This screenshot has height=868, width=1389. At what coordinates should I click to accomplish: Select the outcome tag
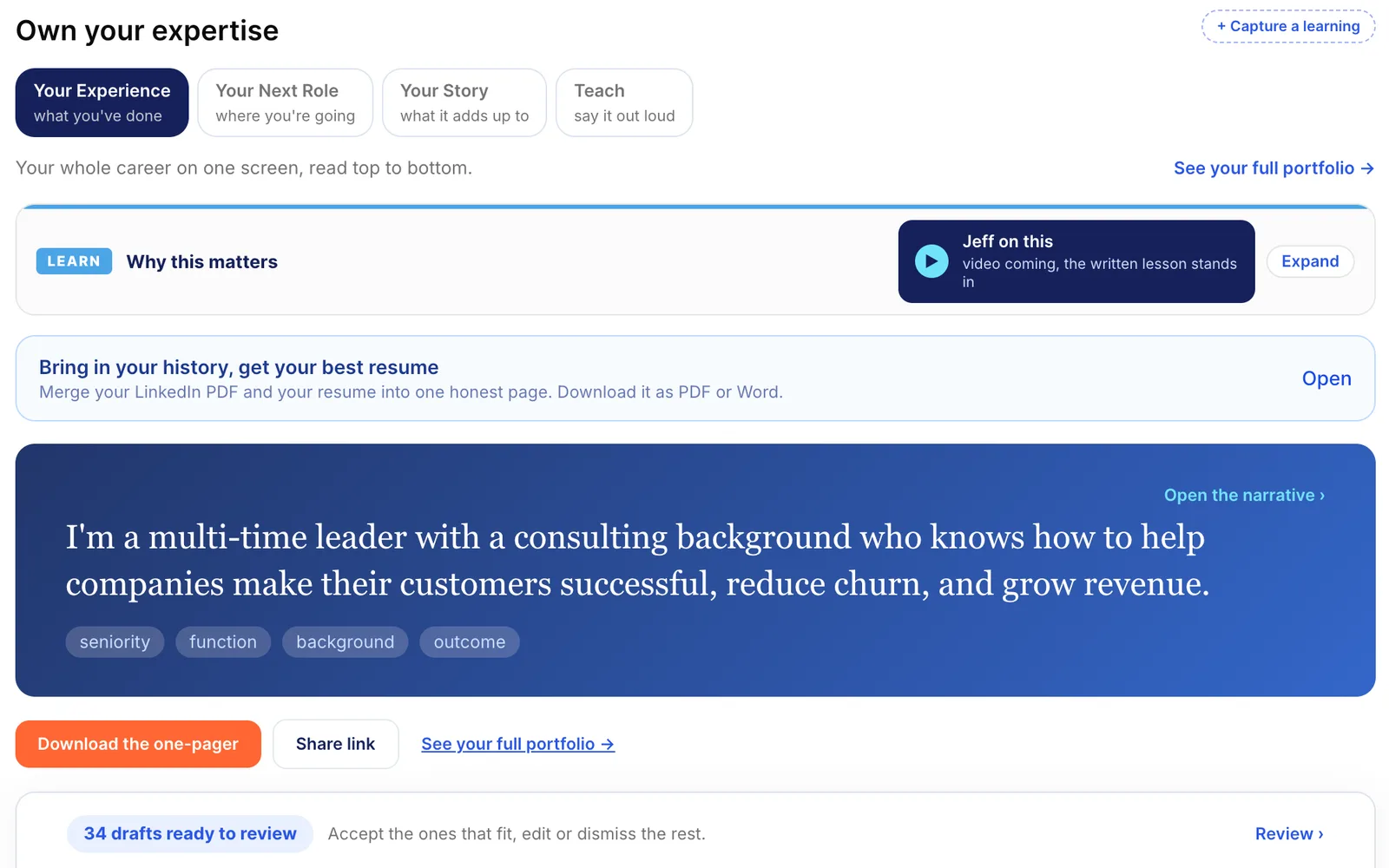click(470, 642)
